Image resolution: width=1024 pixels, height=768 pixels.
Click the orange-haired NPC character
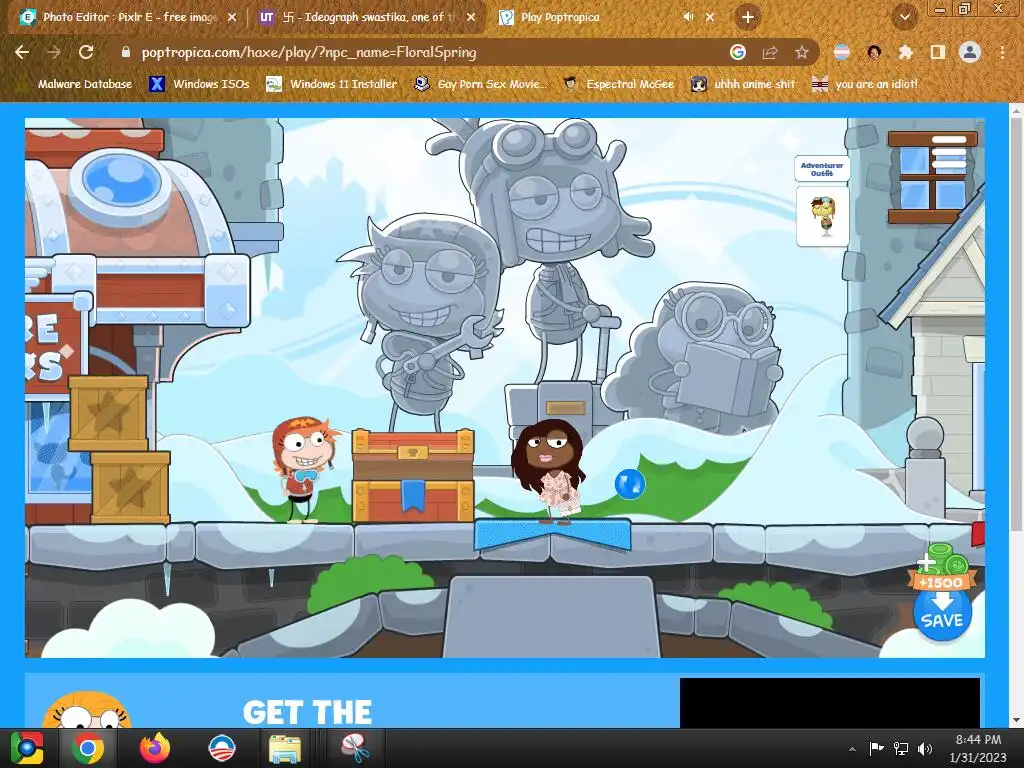(305, 470)
